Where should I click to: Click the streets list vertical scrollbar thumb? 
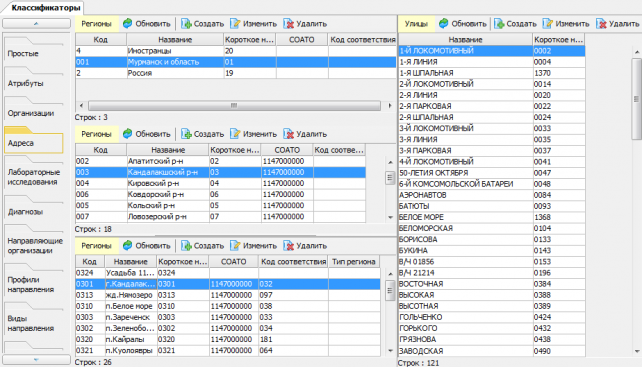coord(637,99)
